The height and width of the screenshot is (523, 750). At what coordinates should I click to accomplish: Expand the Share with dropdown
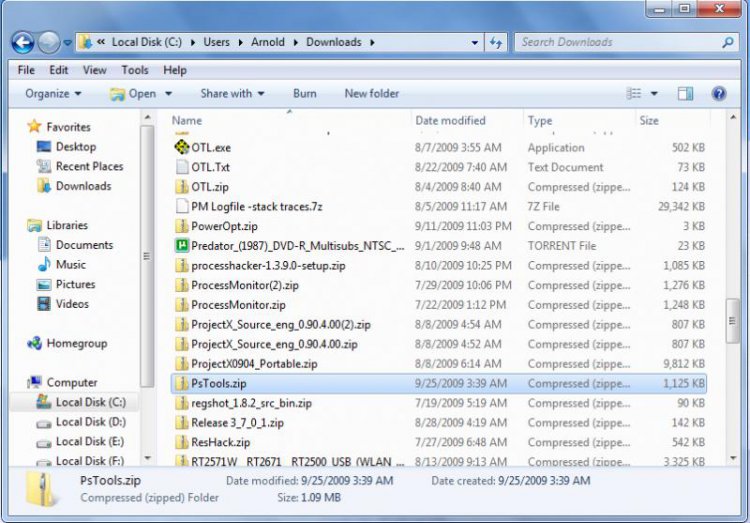click(x=232, y=94)
